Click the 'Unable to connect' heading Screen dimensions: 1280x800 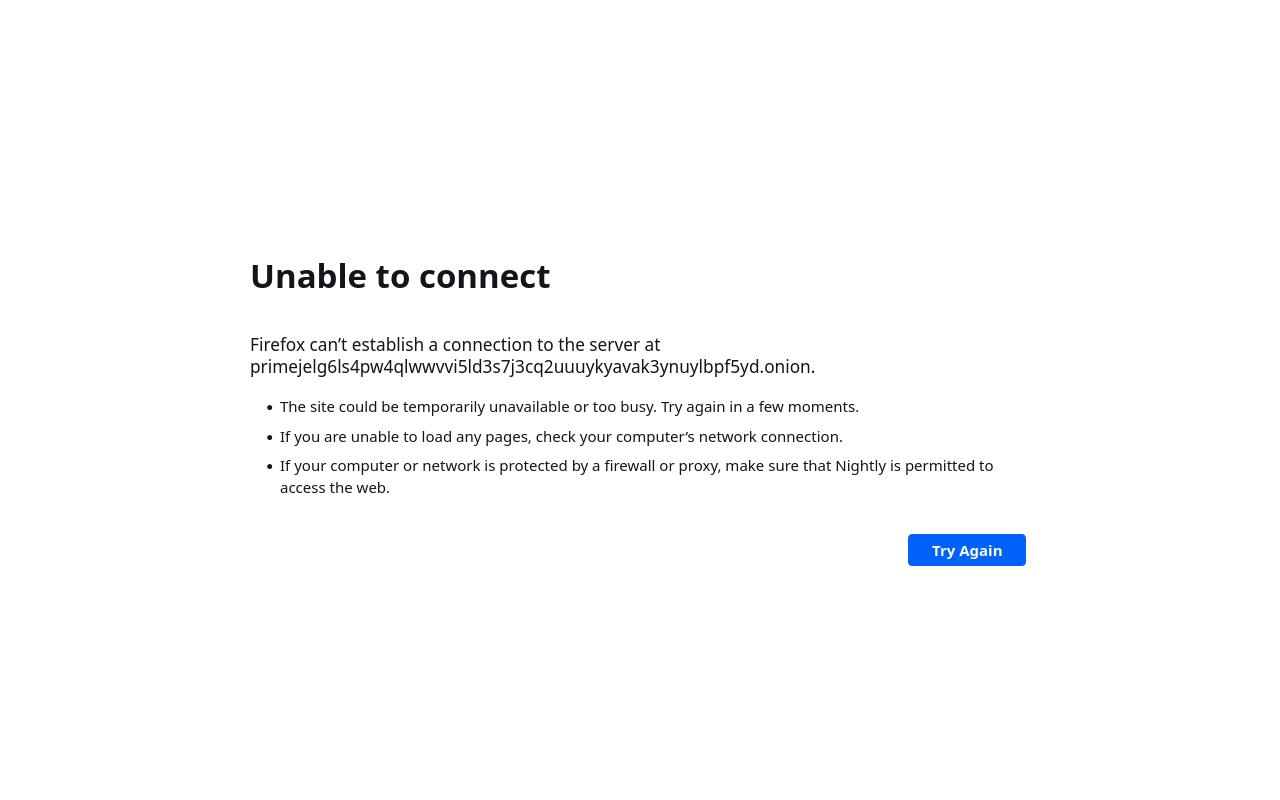point(400,276)
